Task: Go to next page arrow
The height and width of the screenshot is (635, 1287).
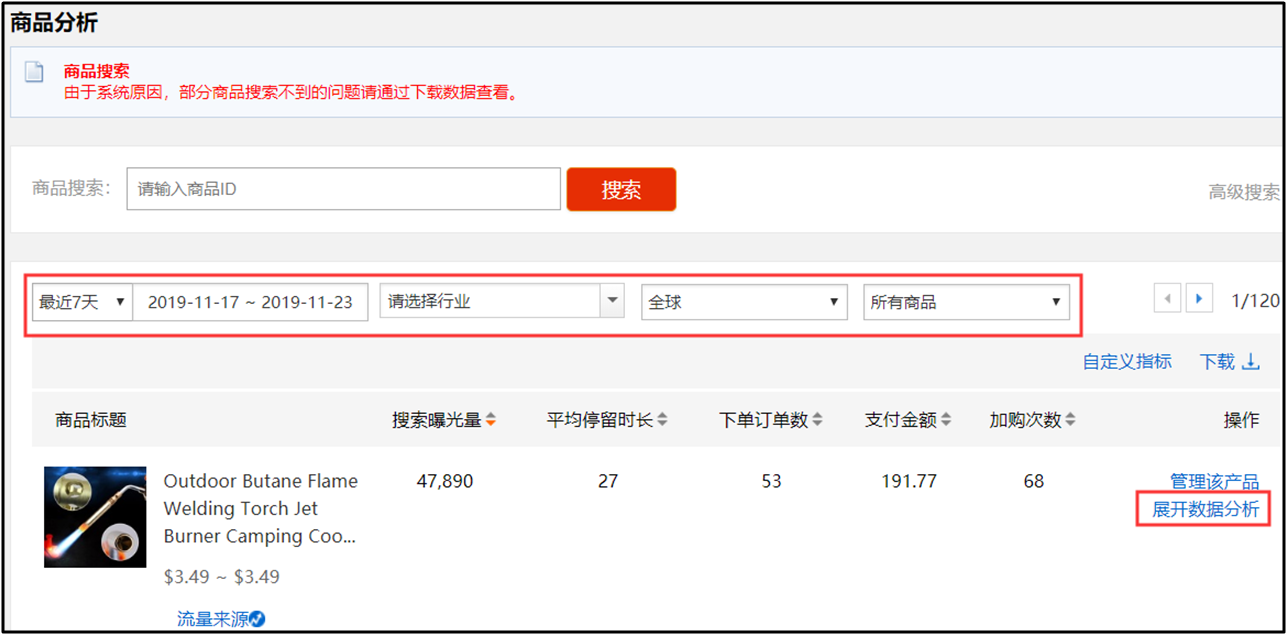Action: [x=1199, y=298]
